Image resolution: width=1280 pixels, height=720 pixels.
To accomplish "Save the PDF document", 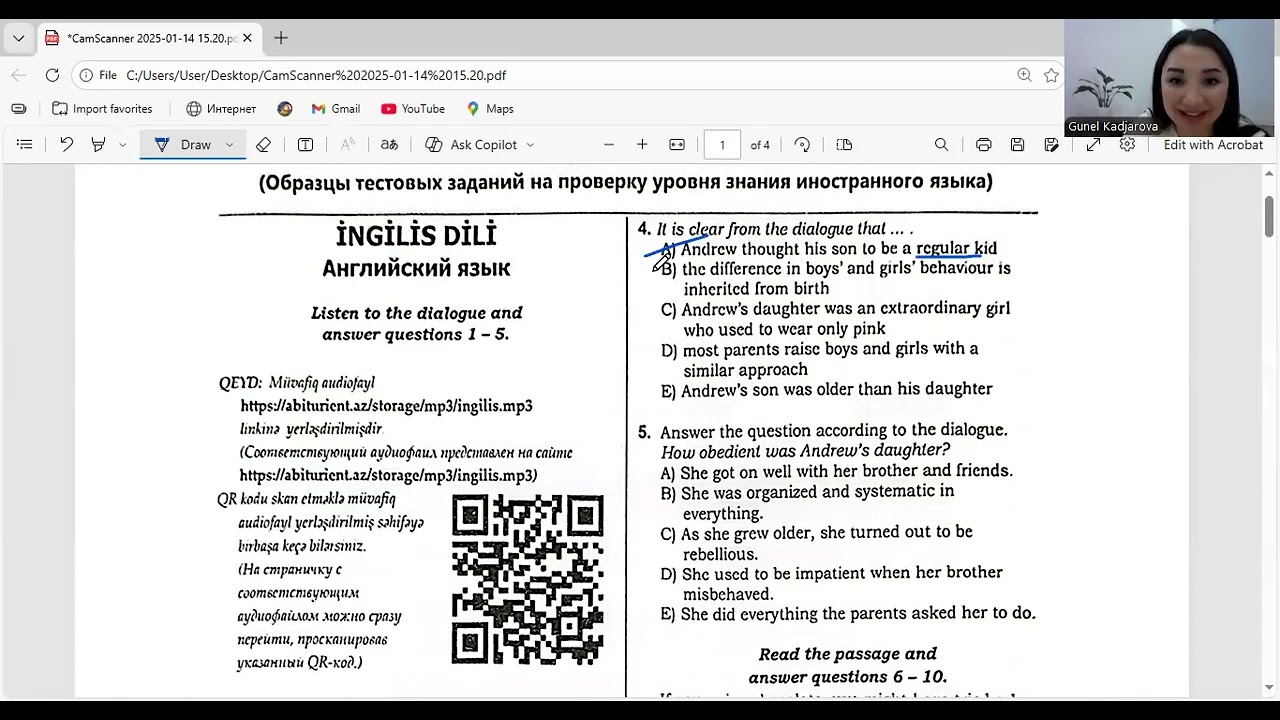I will pos(1017,145).
